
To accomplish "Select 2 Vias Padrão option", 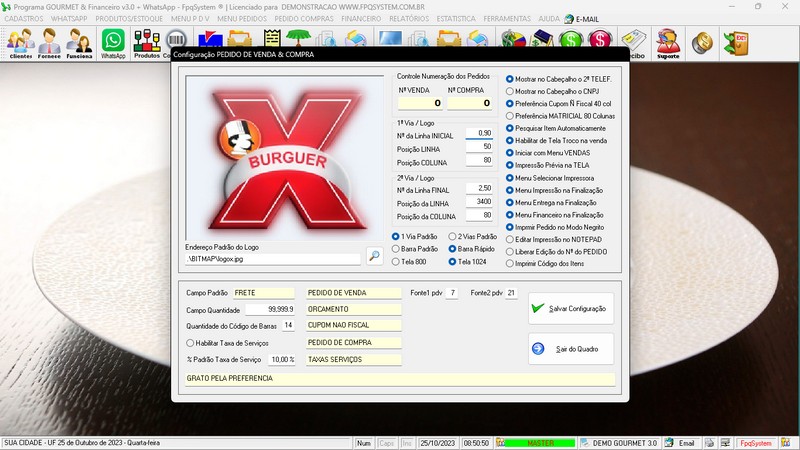I will pos(472,237).
